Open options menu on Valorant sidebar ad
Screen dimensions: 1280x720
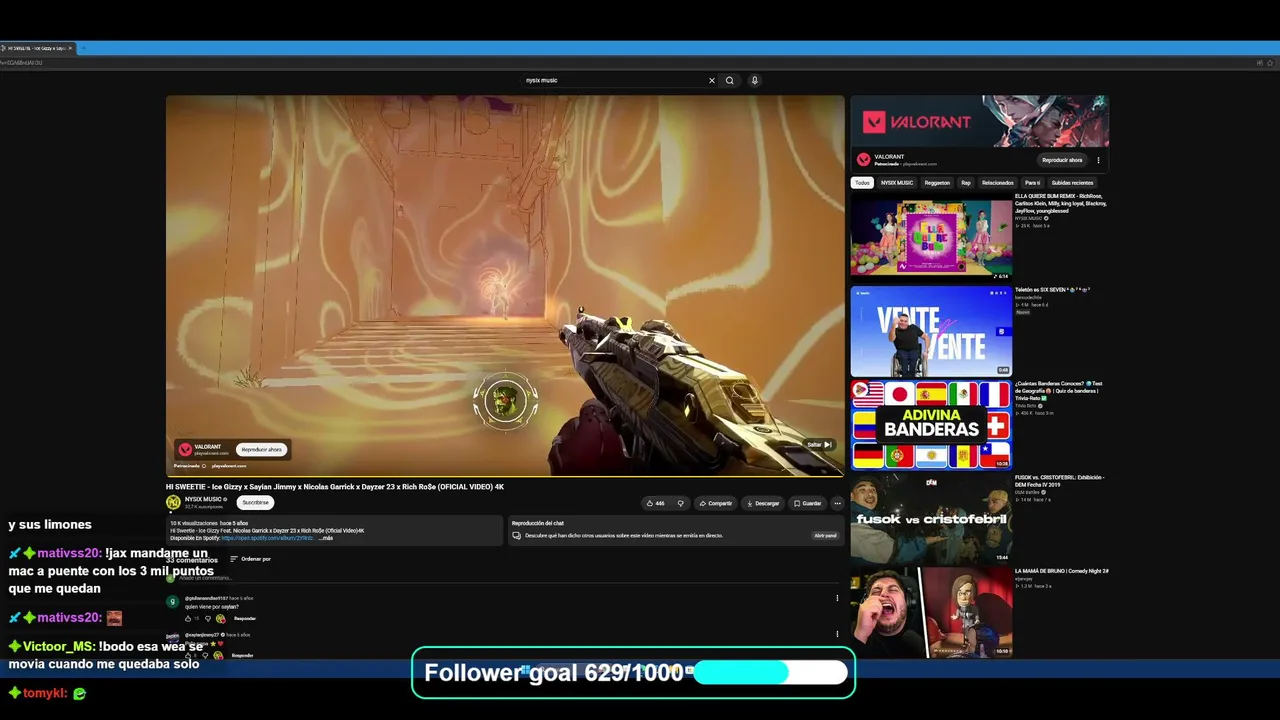[x=1098, y=160]
